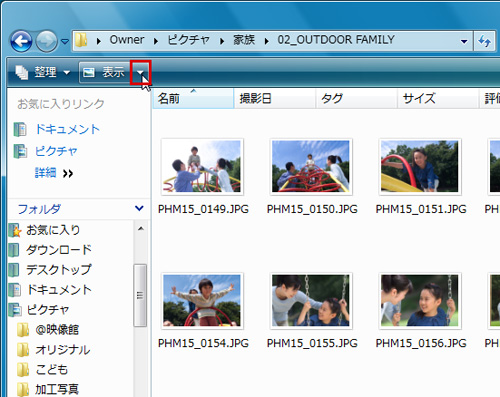This screenshot has width=500, height=397.
Task: Select thumbnail PHM15_0155.JPG
Action: [x=311, y=301]
